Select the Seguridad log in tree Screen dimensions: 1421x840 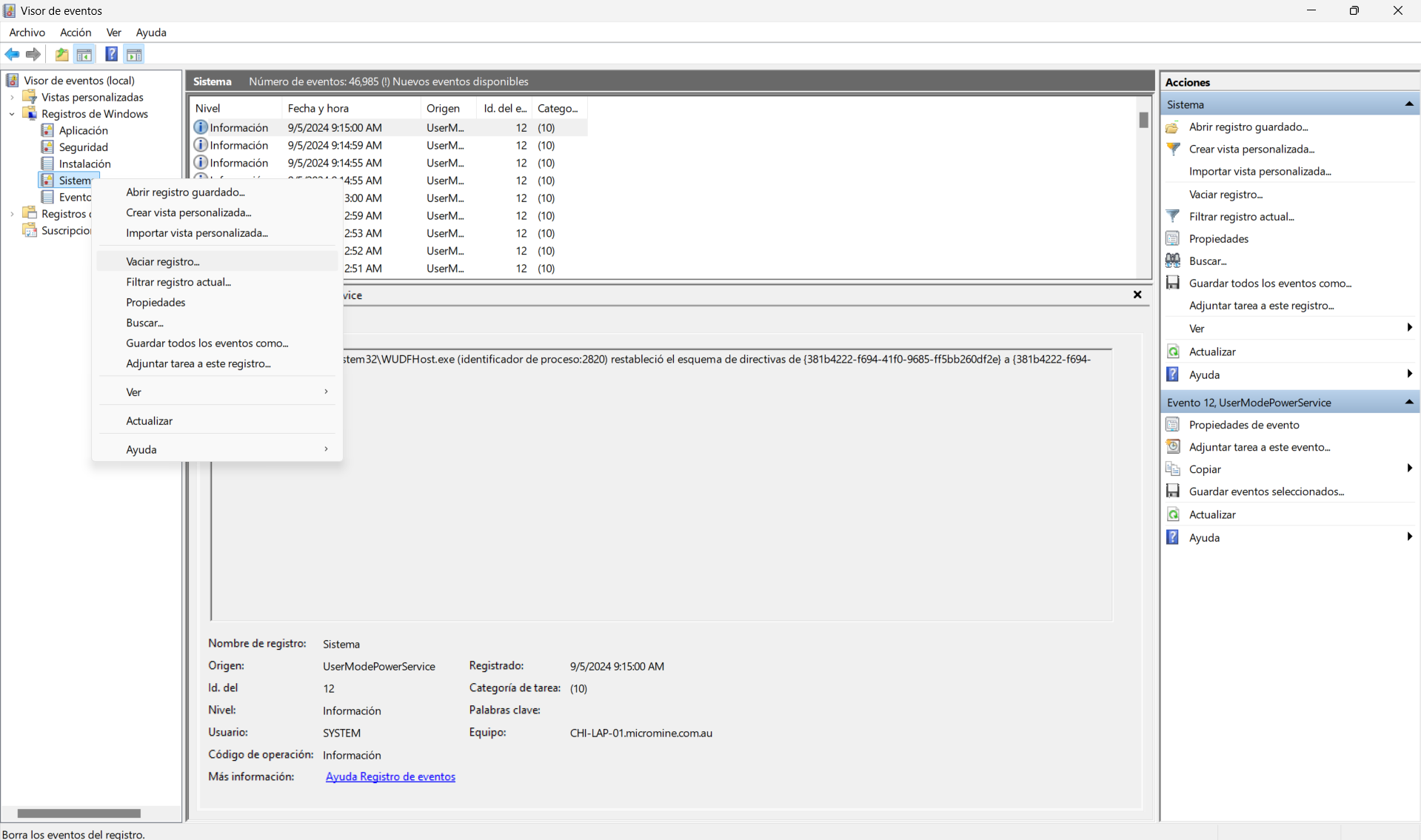point(83,147)
